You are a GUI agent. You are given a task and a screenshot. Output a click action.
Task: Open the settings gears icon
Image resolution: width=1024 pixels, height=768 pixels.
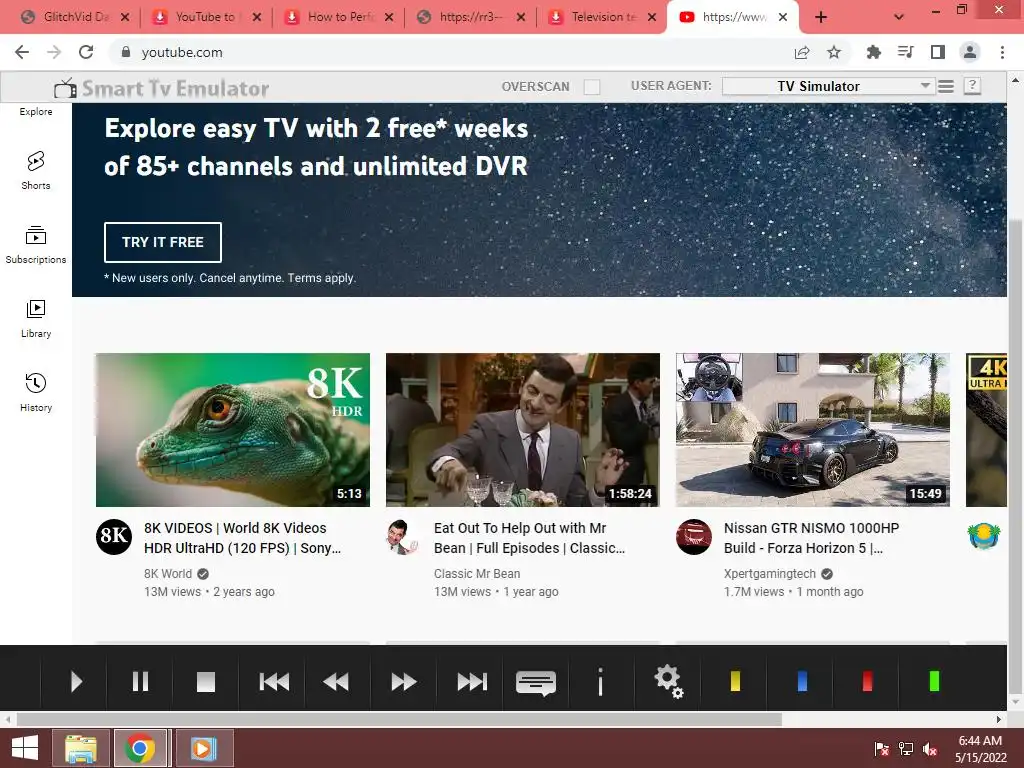[669, 681]
